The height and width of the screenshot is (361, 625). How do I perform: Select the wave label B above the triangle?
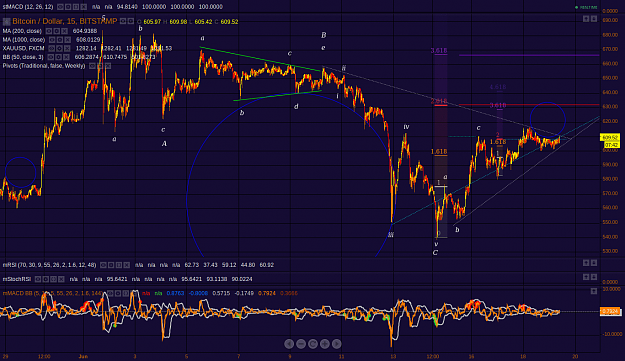[x=324, y=35]
